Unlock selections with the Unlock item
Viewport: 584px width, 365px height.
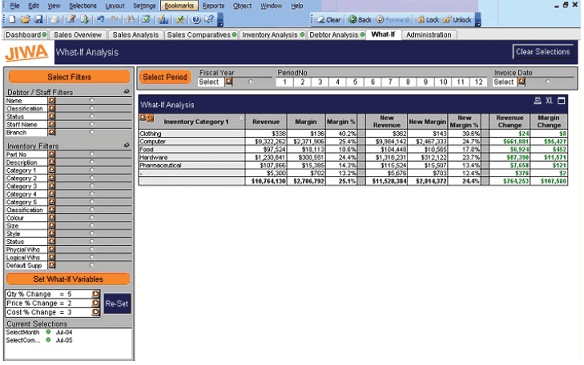(457, 20)
